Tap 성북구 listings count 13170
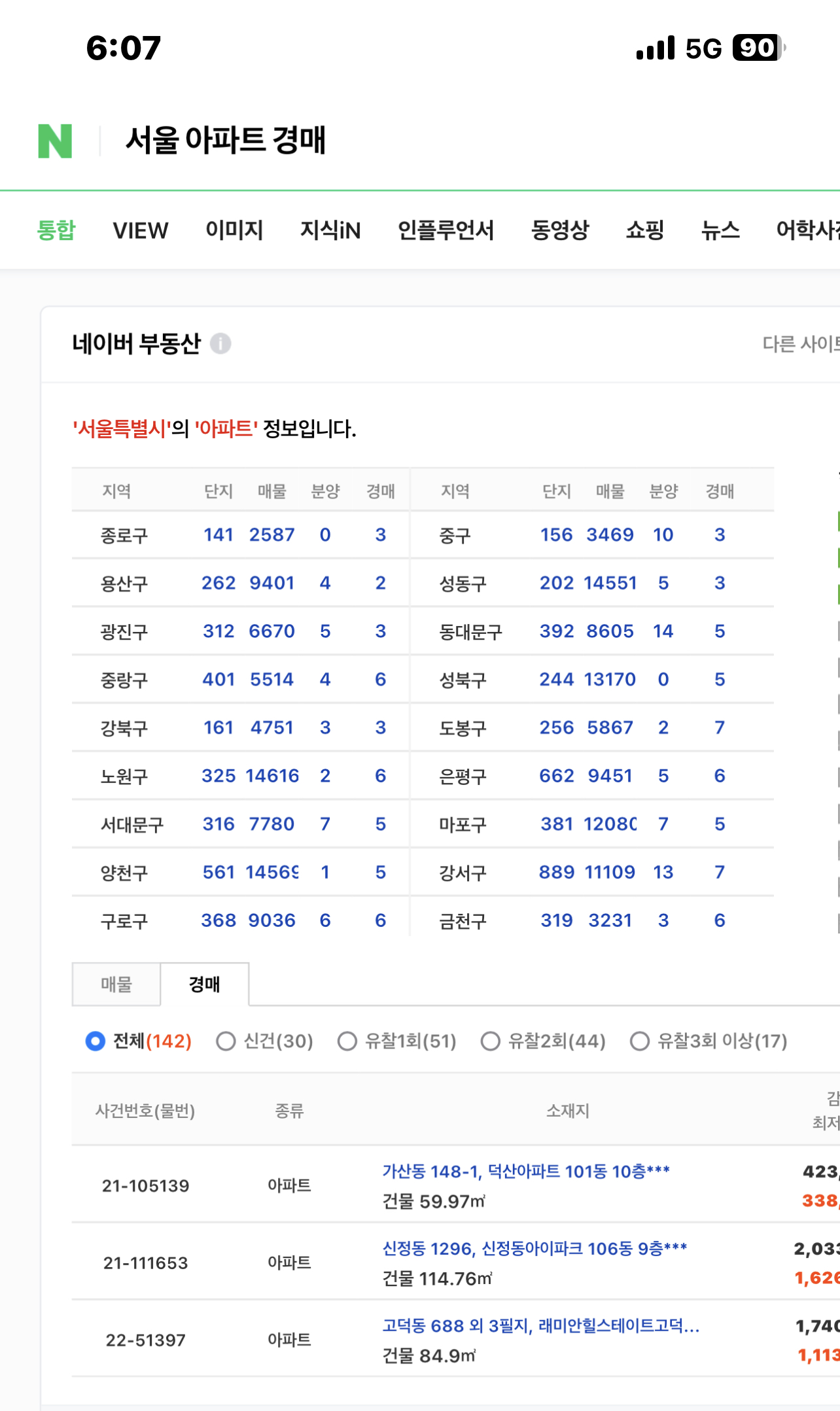This screenshot has height=1411, width=840. coord(610,679)
